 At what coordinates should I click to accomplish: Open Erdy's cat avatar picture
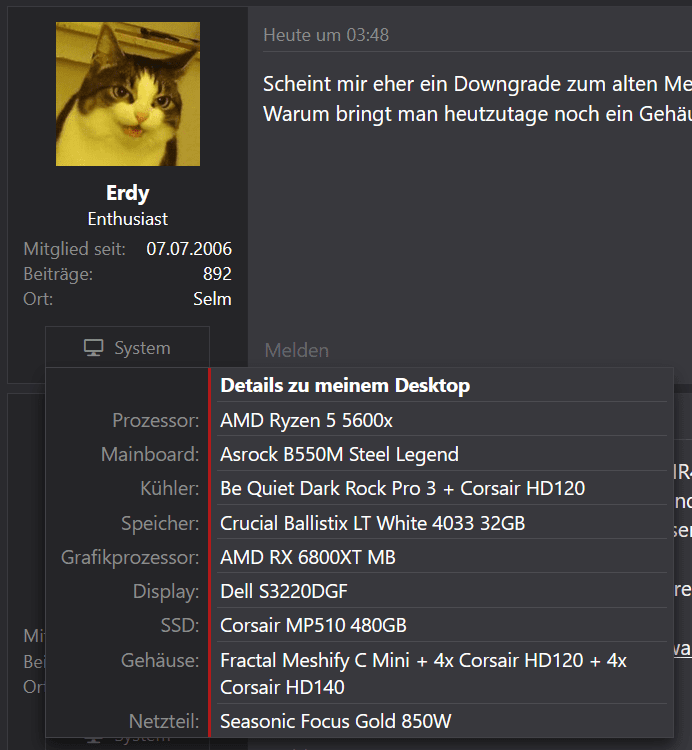(128, 94)
